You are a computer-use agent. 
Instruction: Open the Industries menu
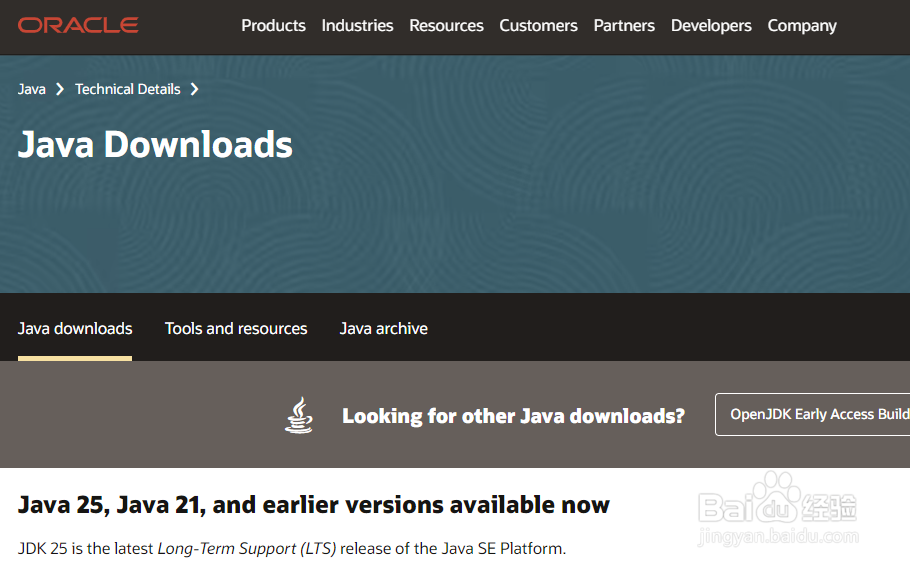[x=358, y=26]
